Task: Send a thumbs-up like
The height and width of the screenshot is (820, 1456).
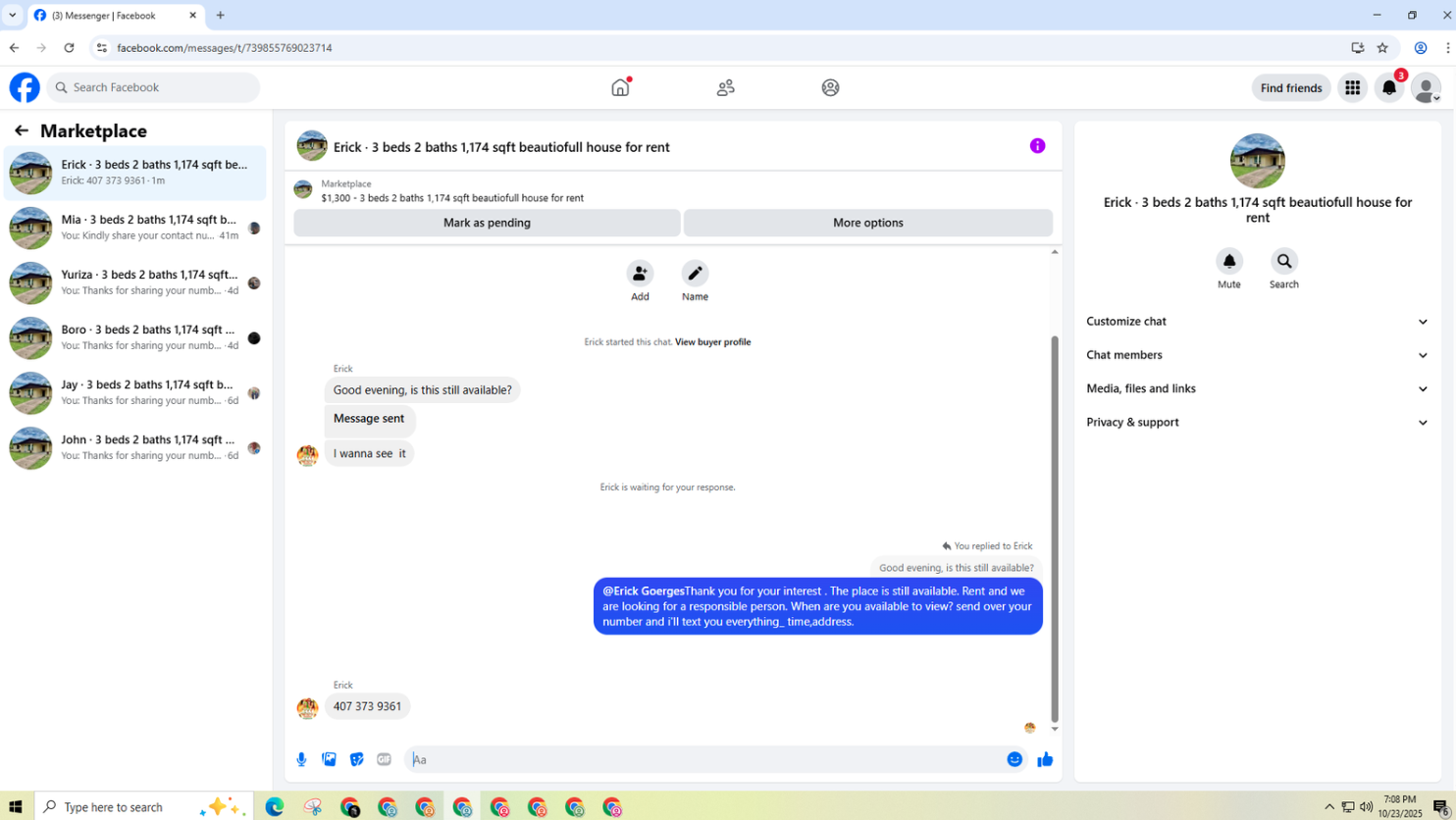Action: point(1045,759)
